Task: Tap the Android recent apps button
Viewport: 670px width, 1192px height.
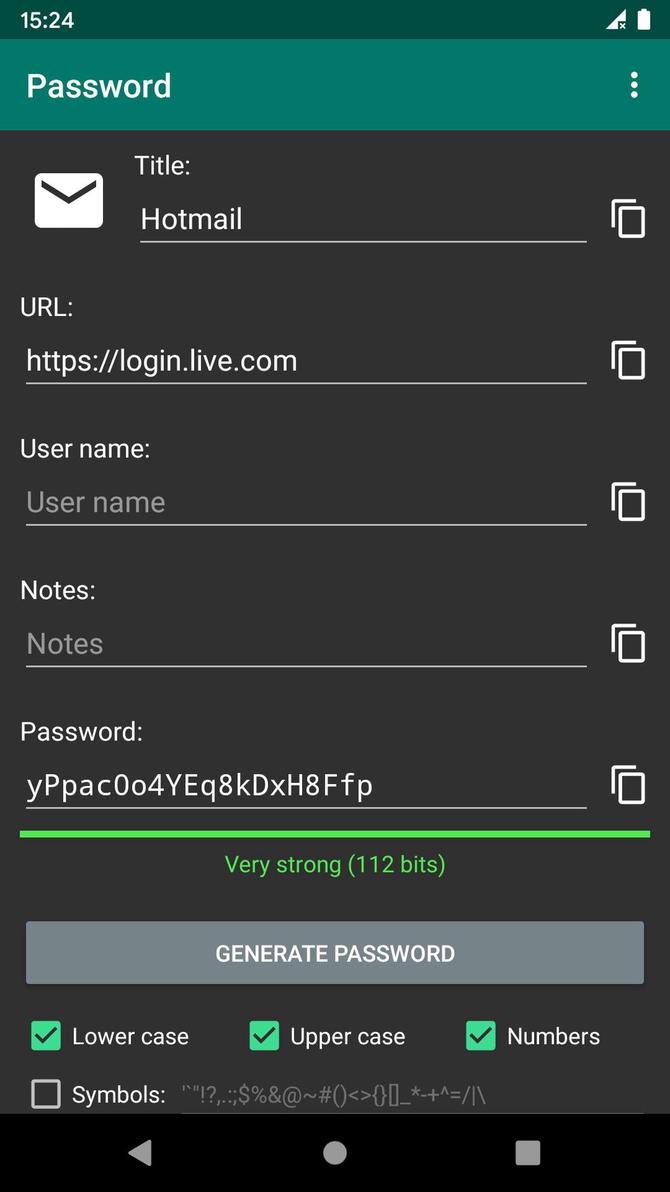Action: pyautogui.click(x=527, y=1152)
